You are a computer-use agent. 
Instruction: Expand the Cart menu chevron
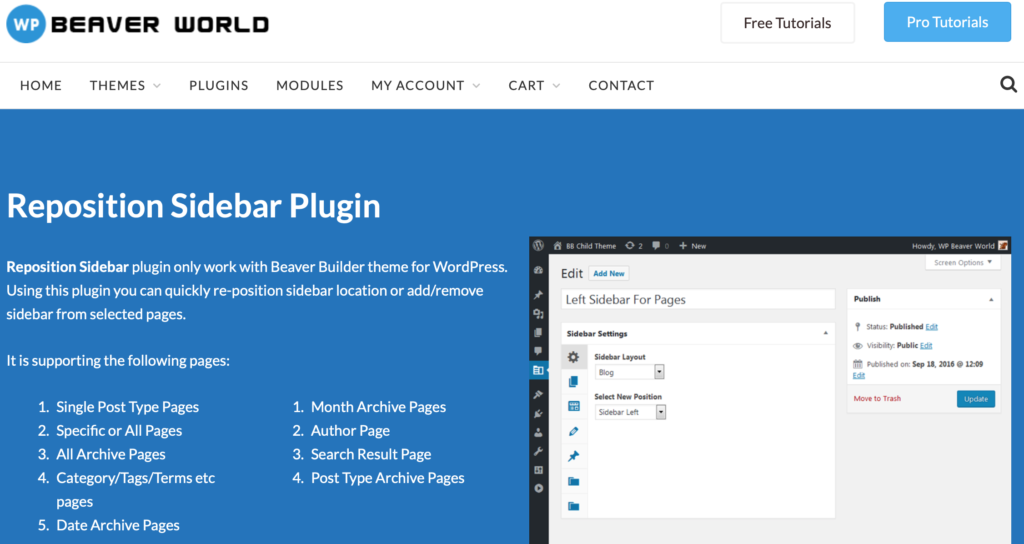556,86
